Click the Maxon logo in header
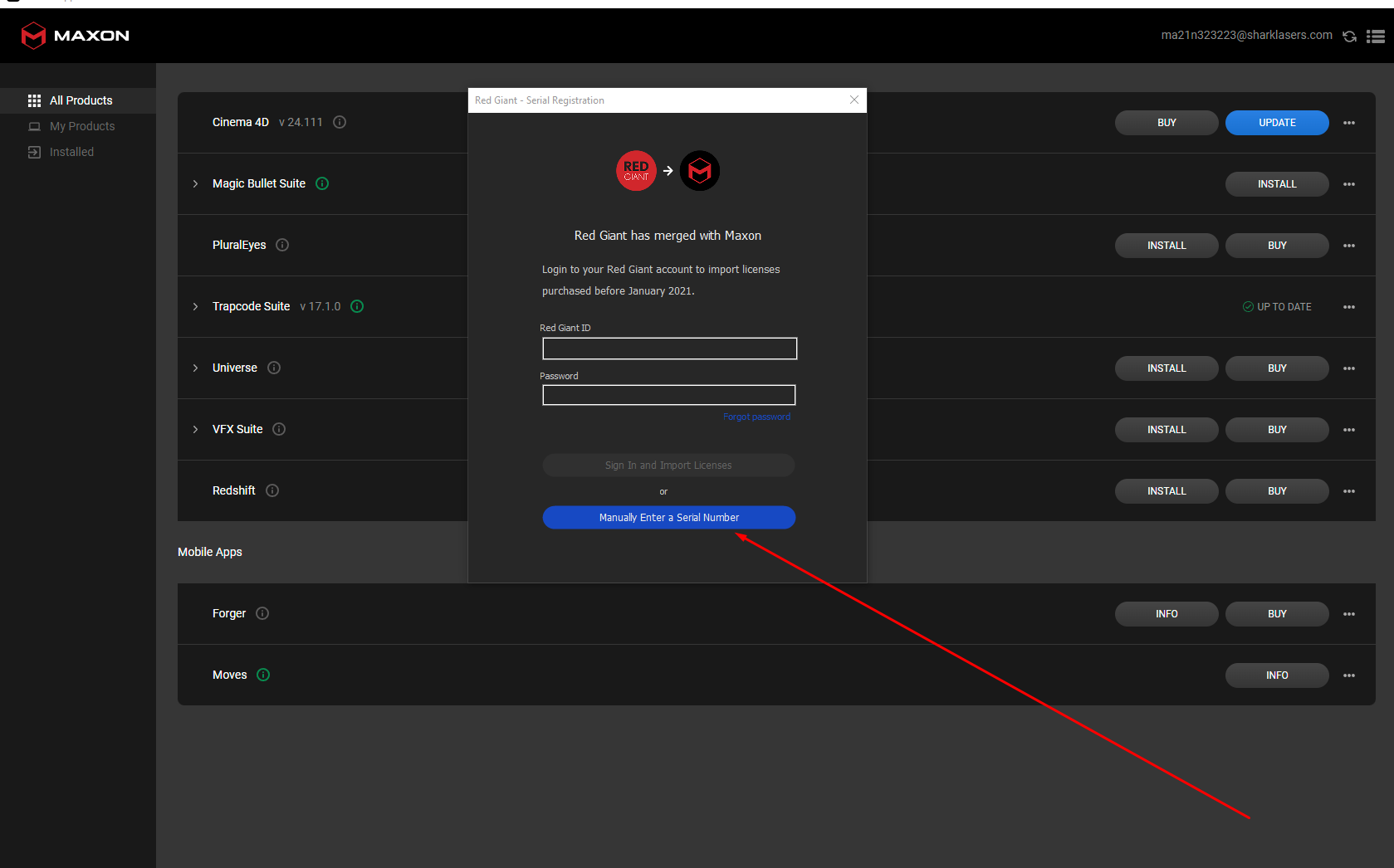Viewport: 1394px width, 868px height. pyautogui.click(x=75, y=36)
